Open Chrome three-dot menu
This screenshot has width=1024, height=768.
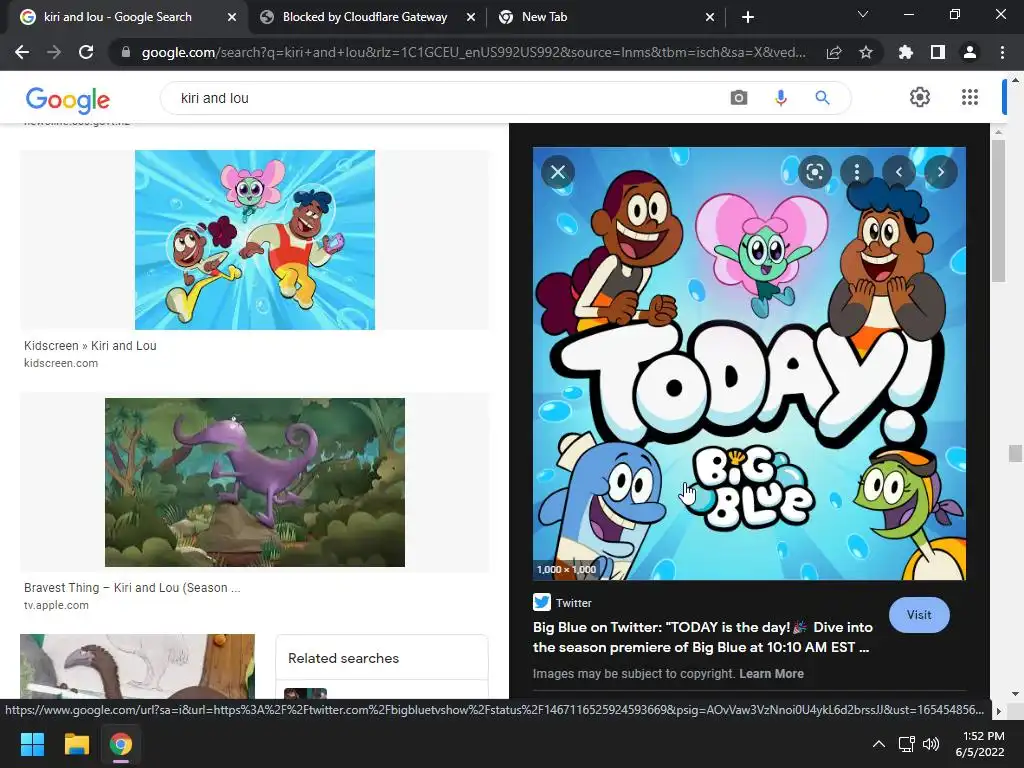click(1002, 52)
